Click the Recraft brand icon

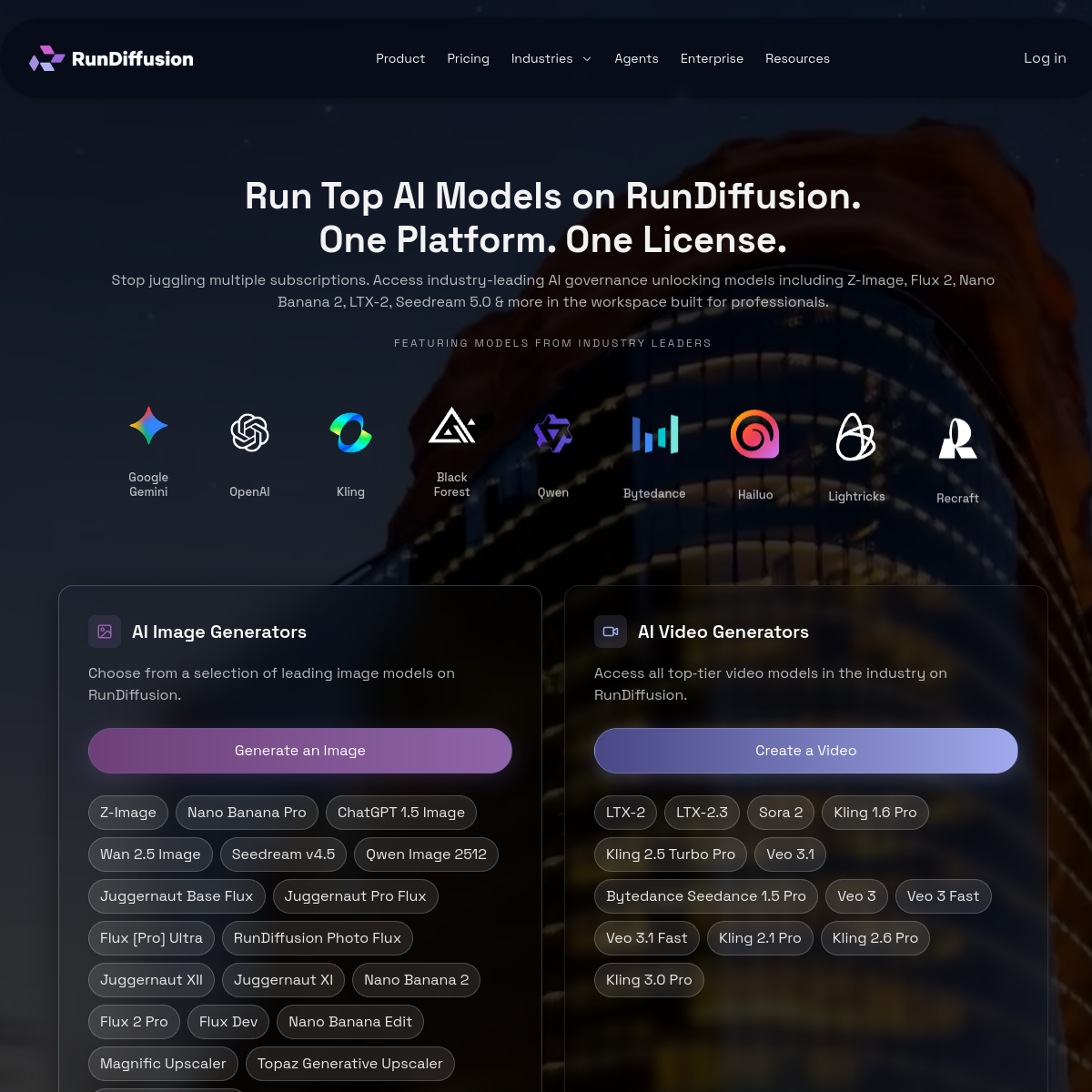pyautogui.click(x=957, y=438)
